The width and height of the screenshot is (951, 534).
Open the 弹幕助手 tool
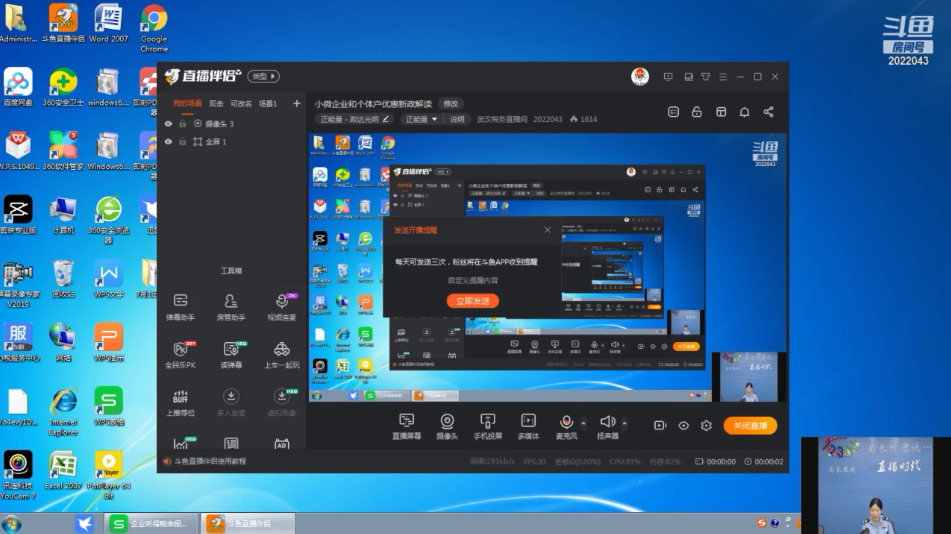click(180, 306)
